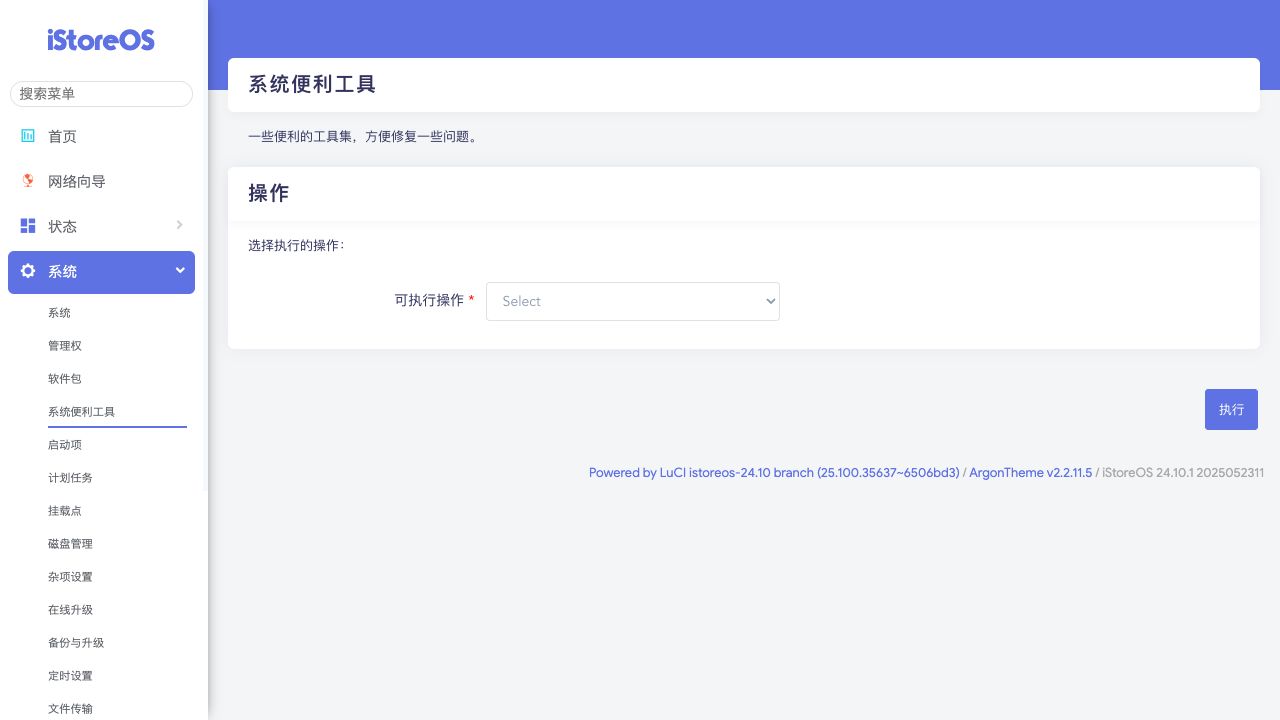Focus the 搜索菜单 search field
The height and width of the screenshot is (720, 1280).
[101, 93]
